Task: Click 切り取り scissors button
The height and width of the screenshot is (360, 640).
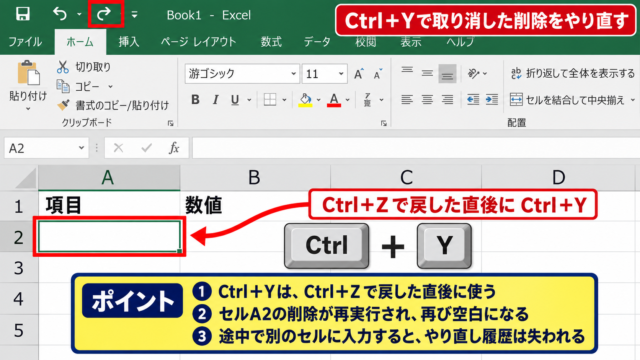Action: [x=84, y=67]
